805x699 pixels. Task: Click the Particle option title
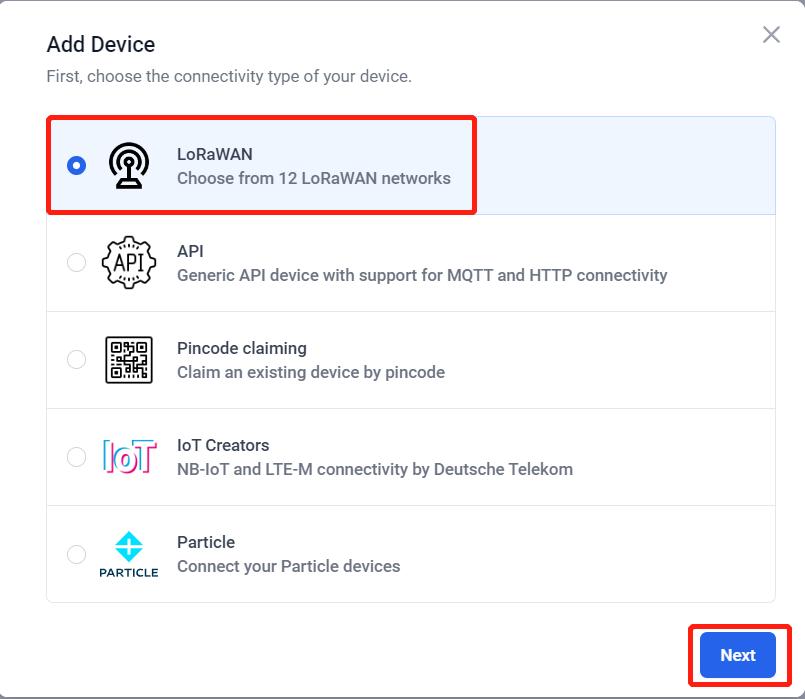pyautogui.click(x=205, y=542)
